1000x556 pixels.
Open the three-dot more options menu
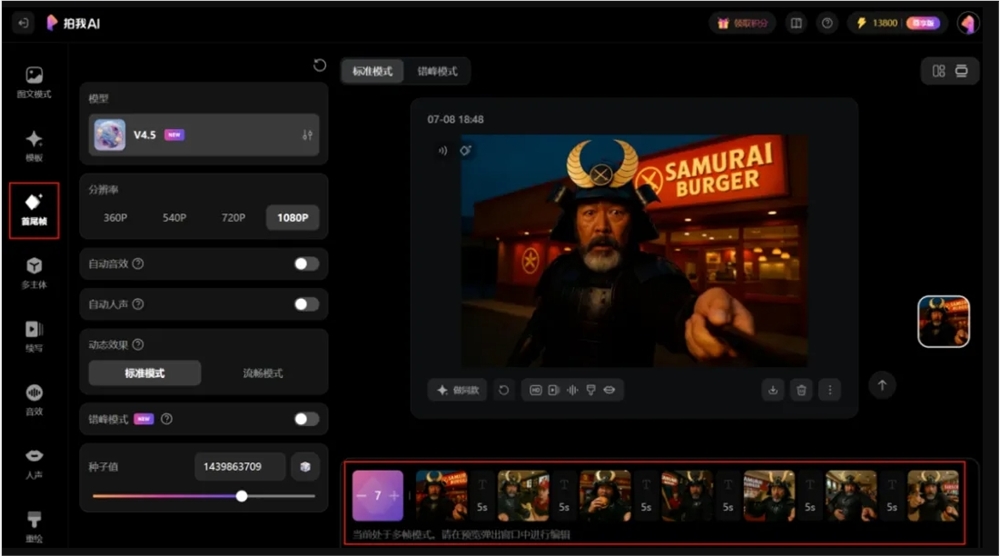coord(829,390)
